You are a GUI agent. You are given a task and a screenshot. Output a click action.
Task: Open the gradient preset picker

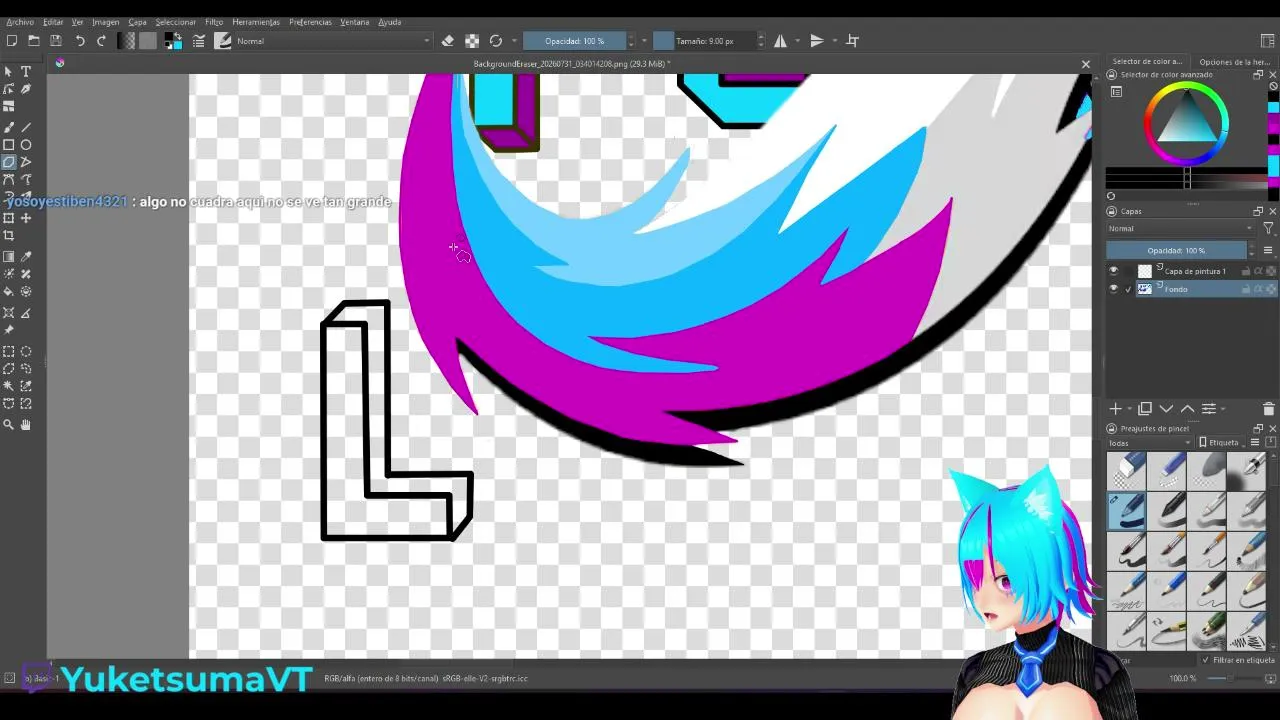pyautogui.click(x=126, y=41)
